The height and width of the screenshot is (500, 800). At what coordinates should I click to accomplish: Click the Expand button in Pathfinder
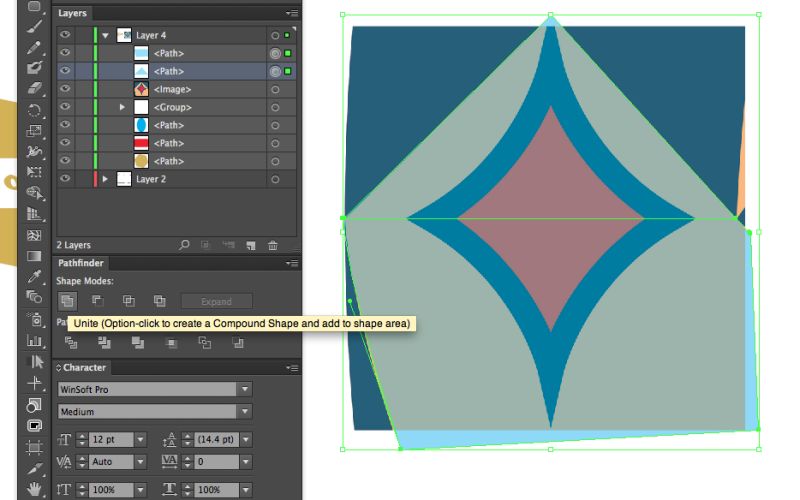216,302
